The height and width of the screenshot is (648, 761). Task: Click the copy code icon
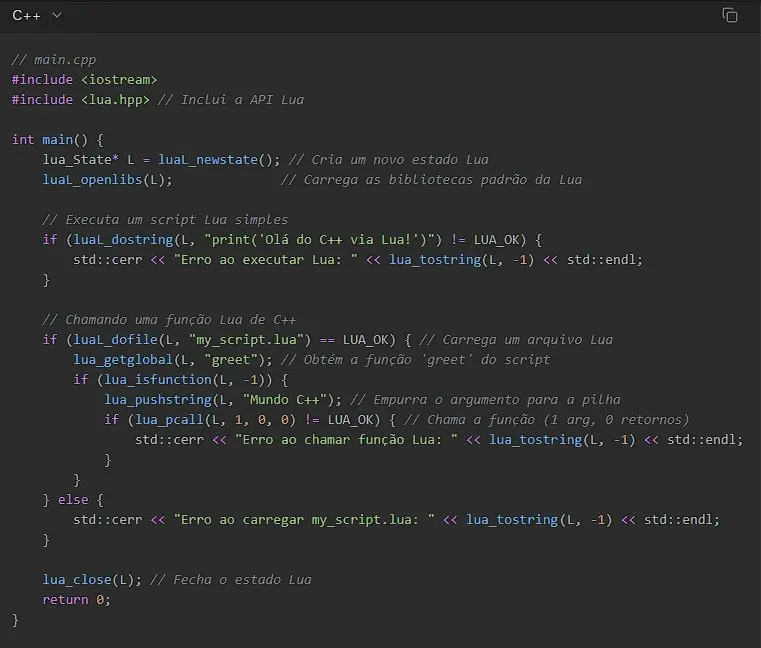730,15
